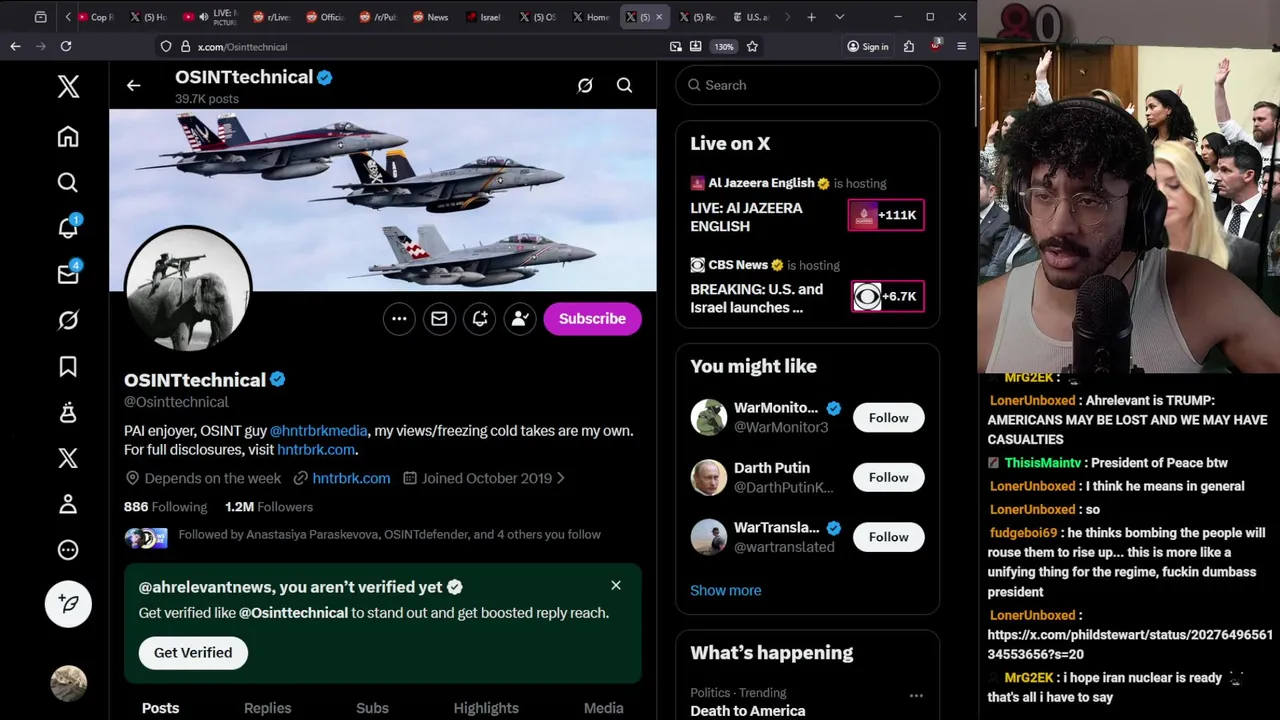Ask Grok about this profile from the header

(x=585, y=86)
